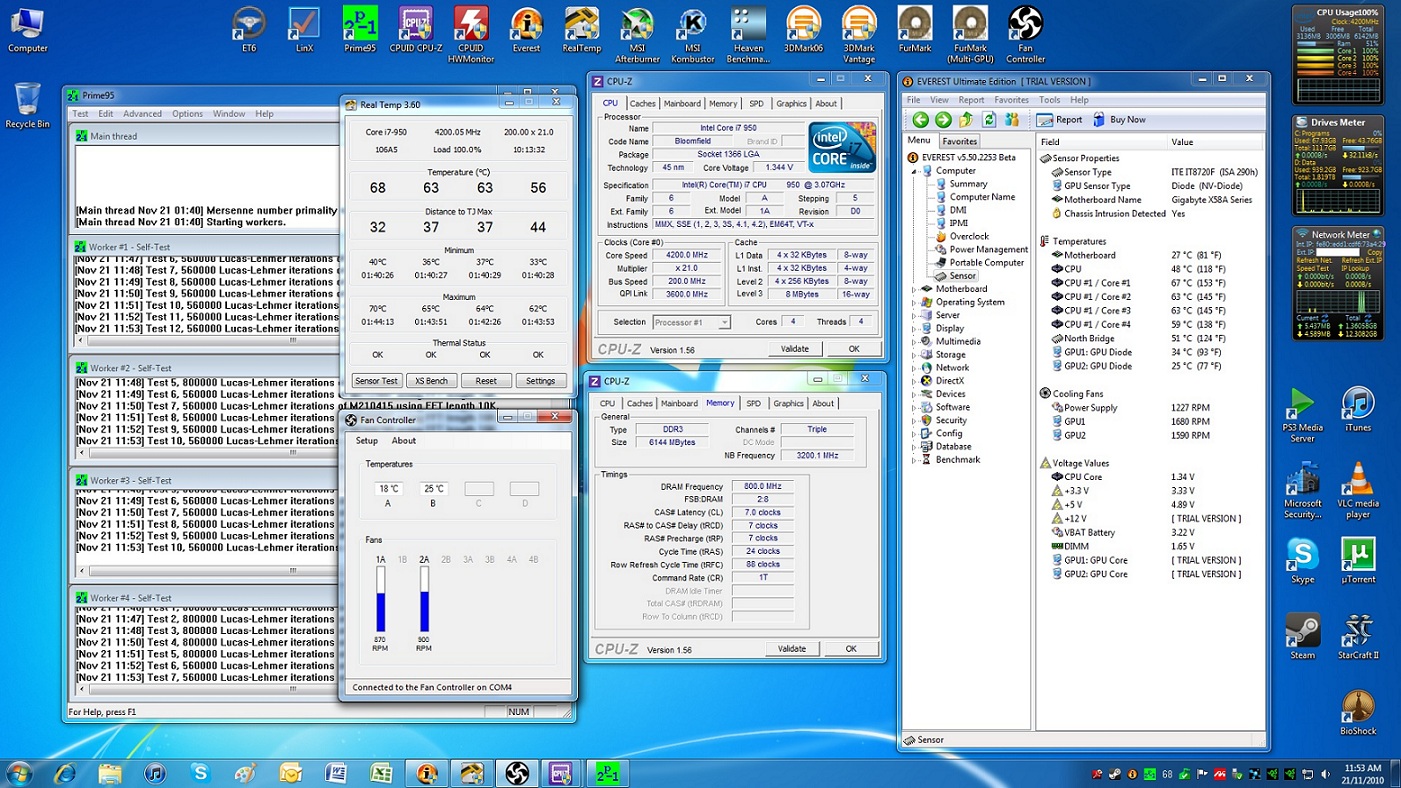Expand Motherboard node in EVEREST tree
Viewport: 1401px width, 788px height.
(914, 289)
